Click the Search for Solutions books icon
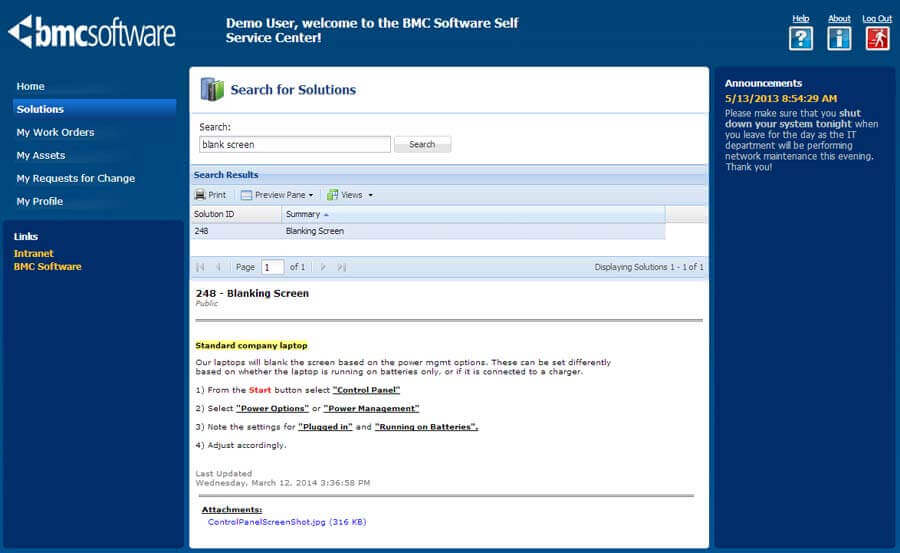Viewport: 900px width, 553px height. point(212,90)
